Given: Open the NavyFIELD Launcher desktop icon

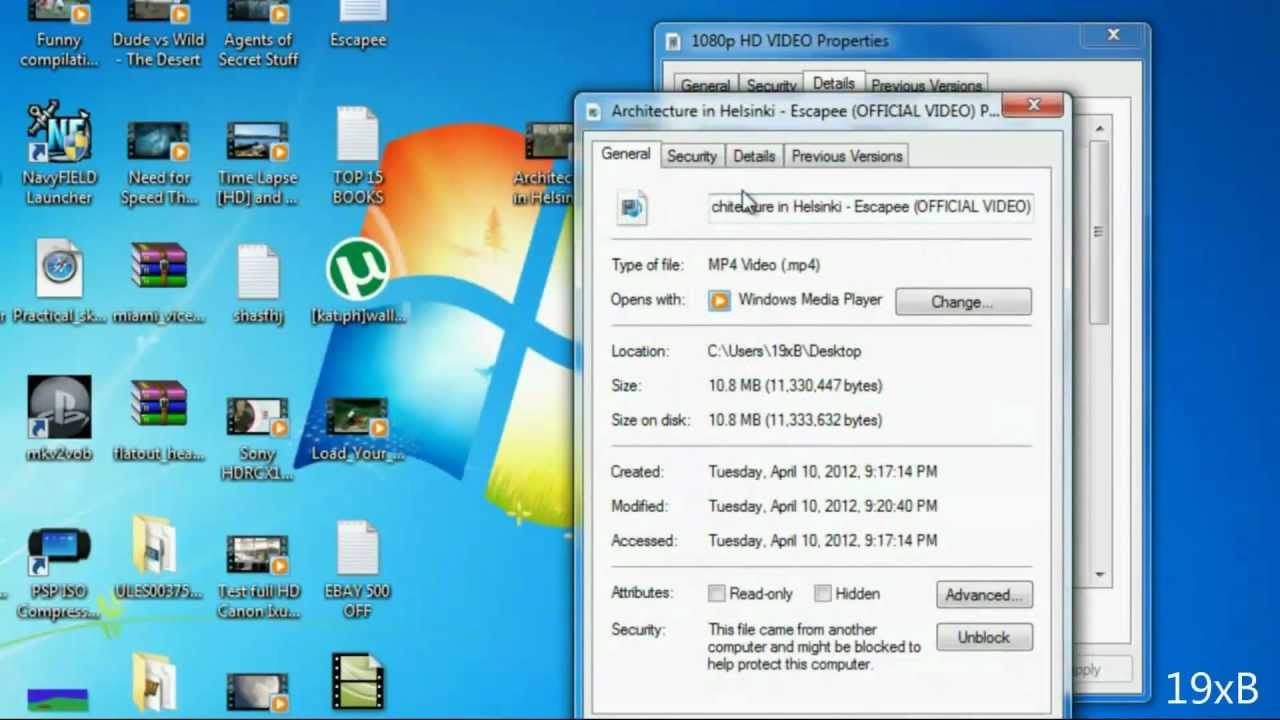Looking at the screenshot, I should pyautogui.click(x=59, y=132).
